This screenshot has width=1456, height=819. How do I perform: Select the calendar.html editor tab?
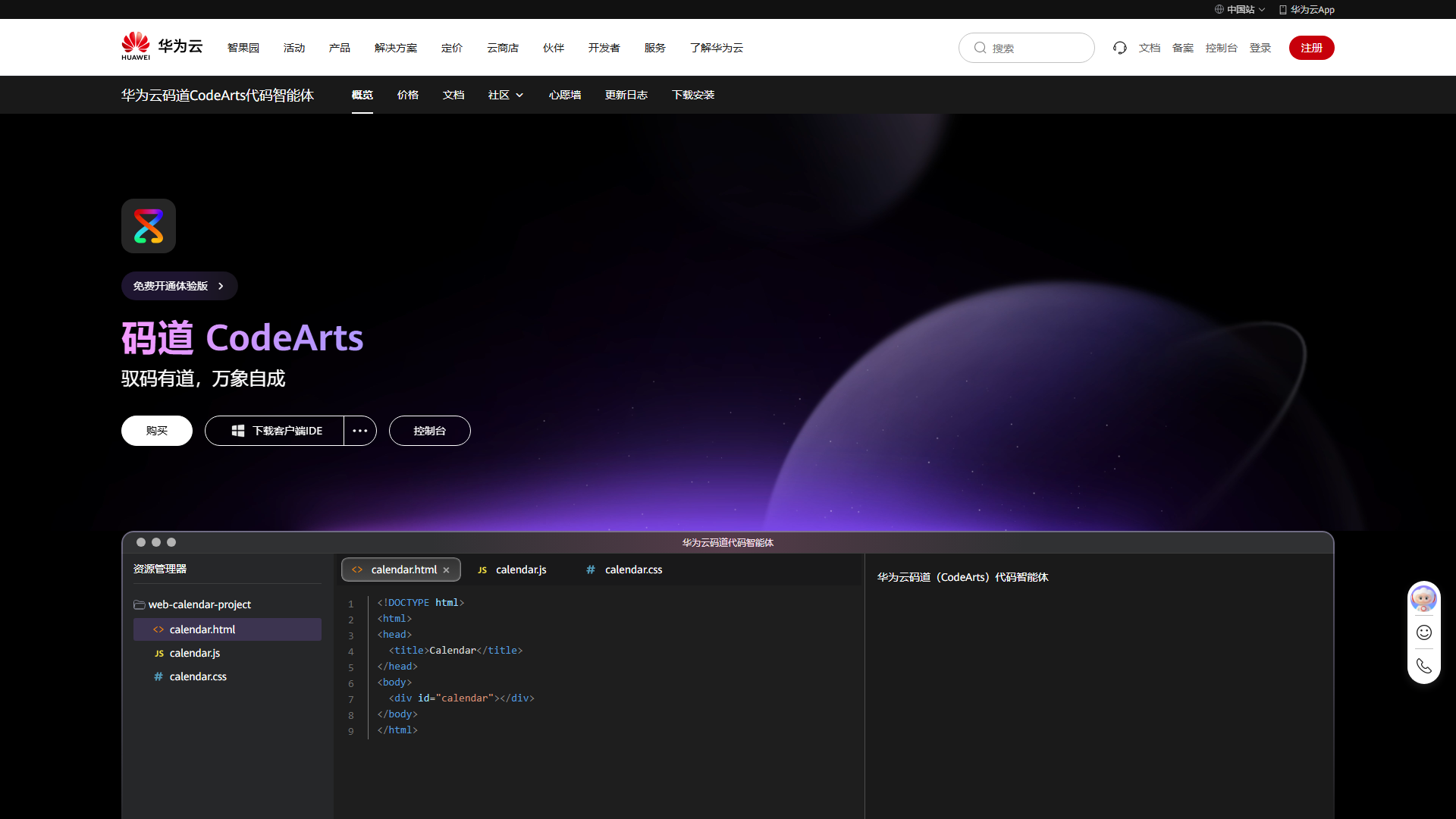click(401, 570)
